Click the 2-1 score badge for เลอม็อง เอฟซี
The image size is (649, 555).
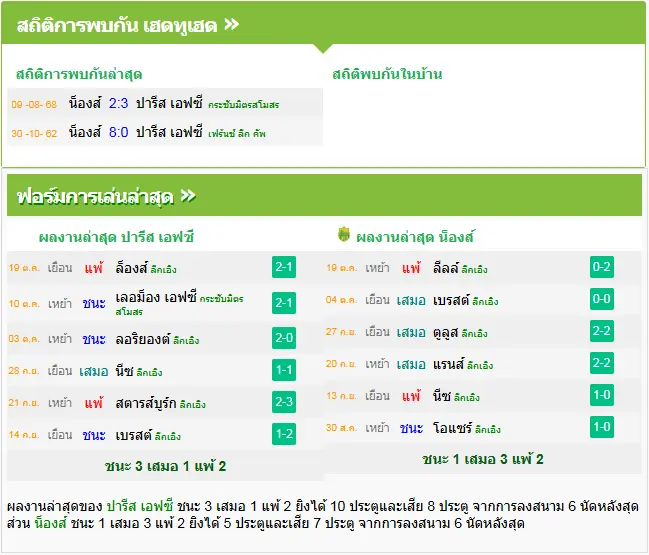point(284,303)
